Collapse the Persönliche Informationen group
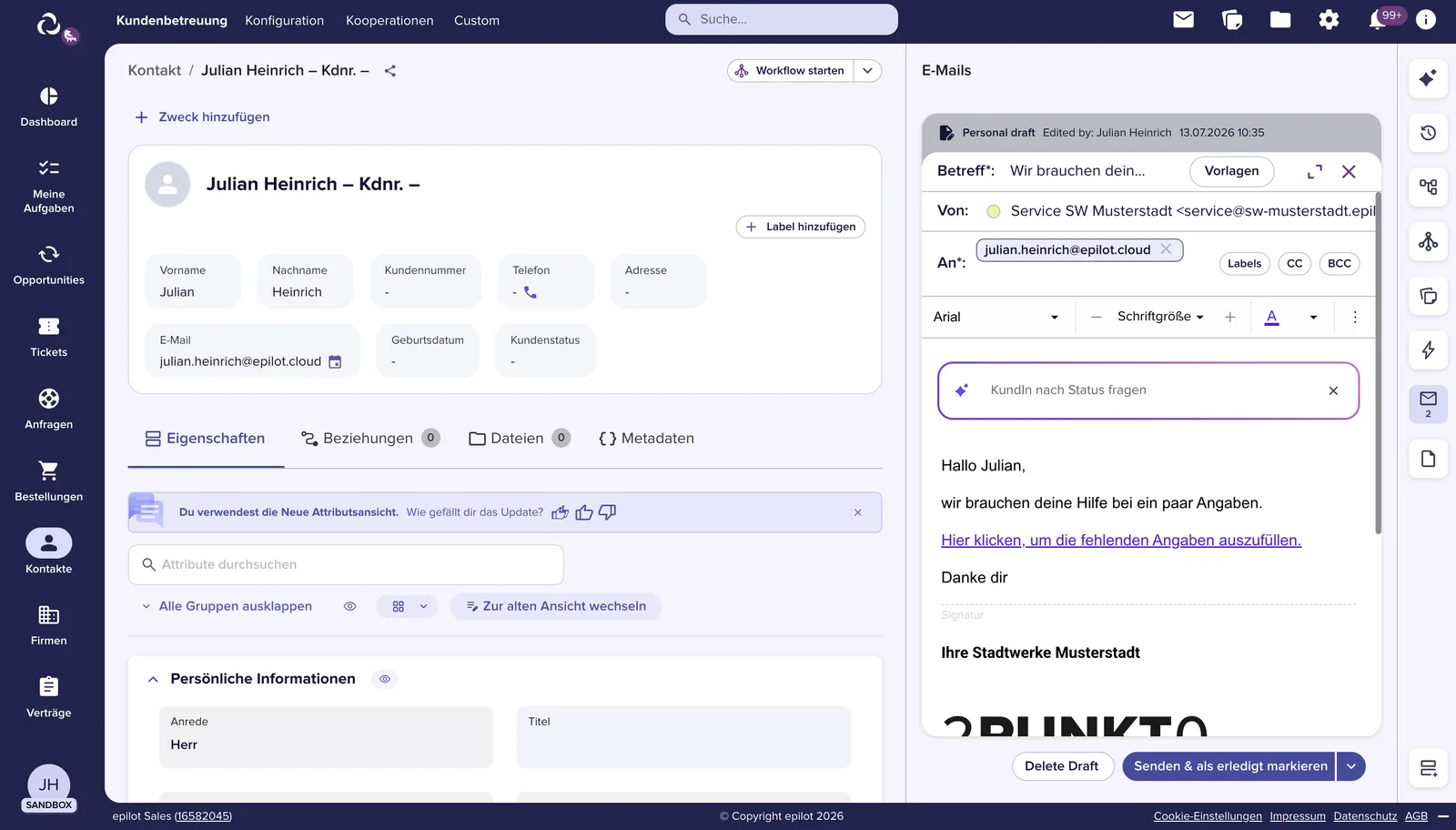 click(x=153, y=679)
